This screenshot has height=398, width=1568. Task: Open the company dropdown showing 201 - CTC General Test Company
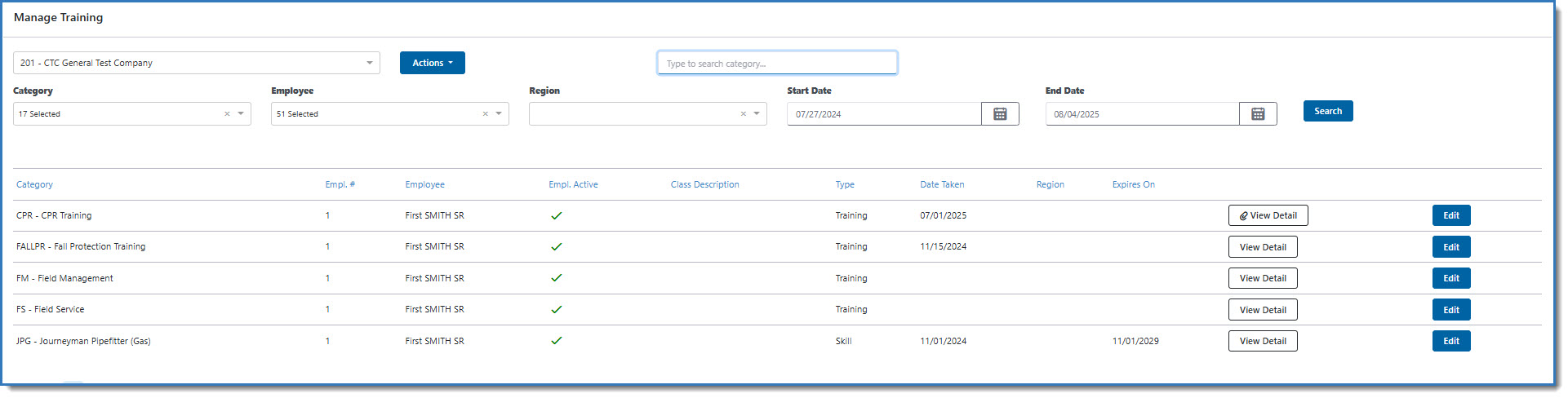click(x=197, y=63)
